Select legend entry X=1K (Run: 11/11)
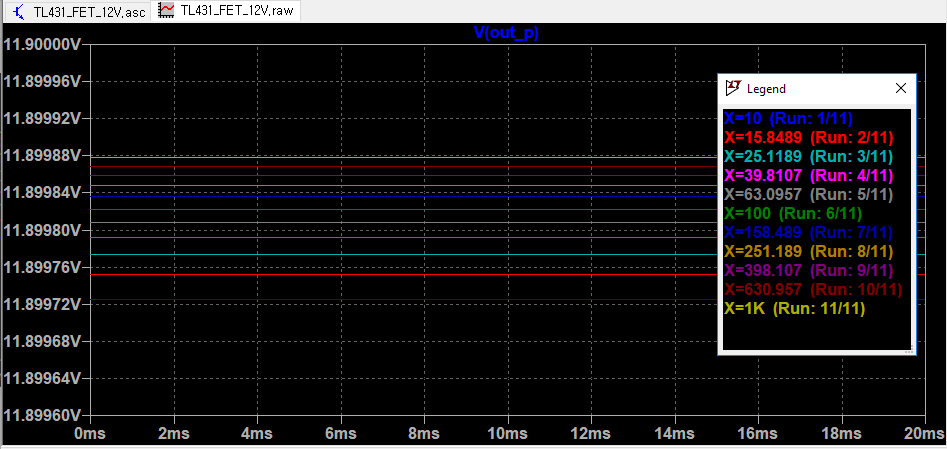The height and width of the screenshot is (449, 947). (x=794, y=308)
